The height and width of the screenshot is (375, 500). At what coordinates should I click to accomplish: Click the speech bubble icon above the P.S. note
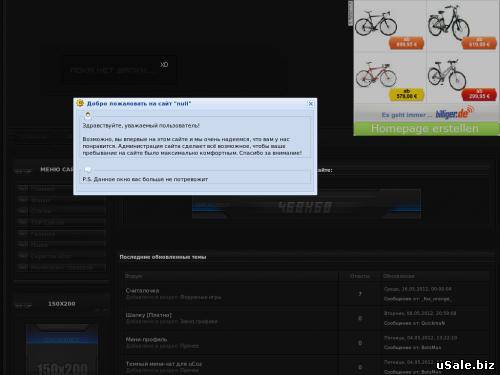88,170
